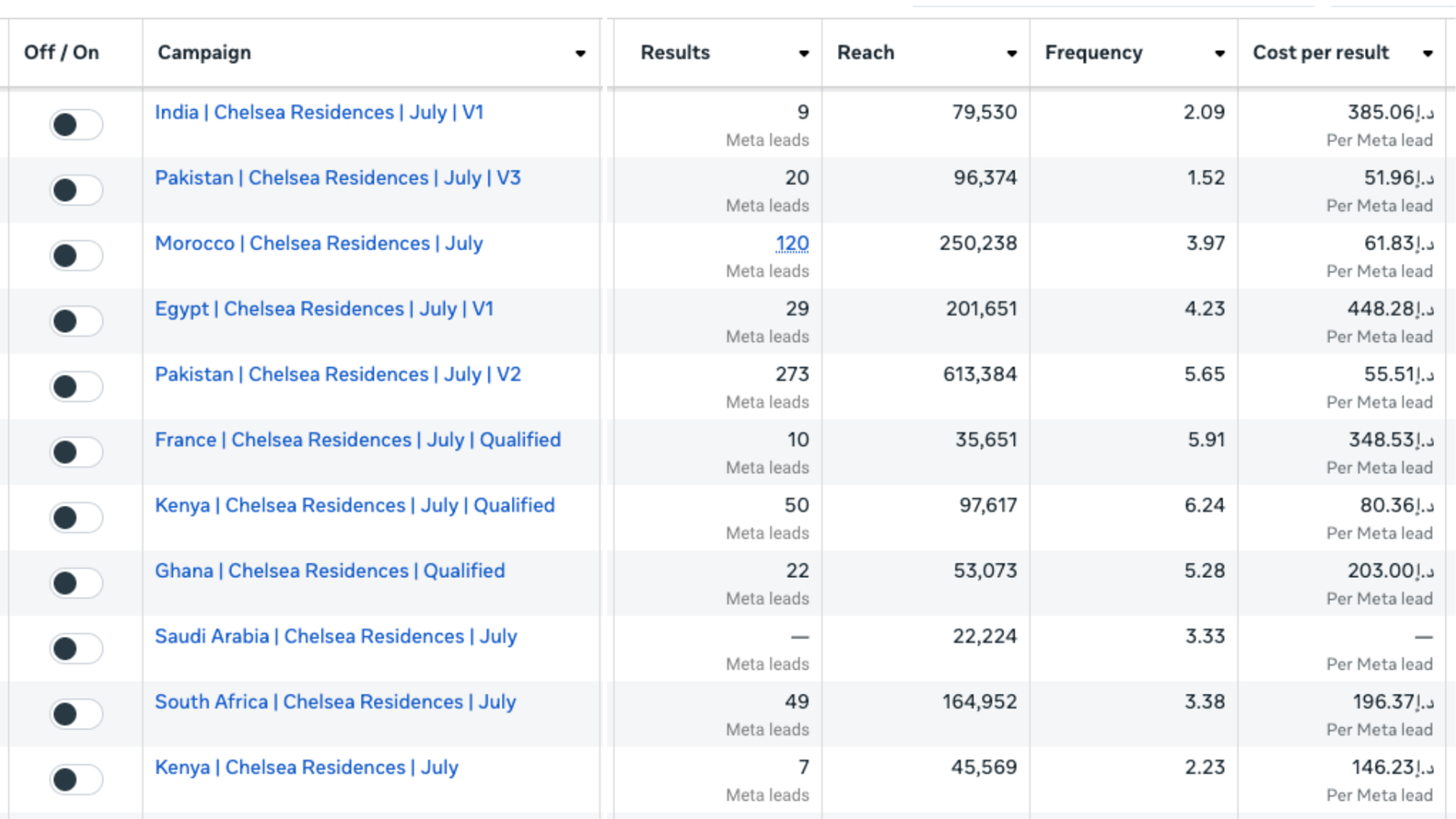This screenshot has width=1456, height=819.
Task: Select the Off / On column header
Action: (62, 53)
